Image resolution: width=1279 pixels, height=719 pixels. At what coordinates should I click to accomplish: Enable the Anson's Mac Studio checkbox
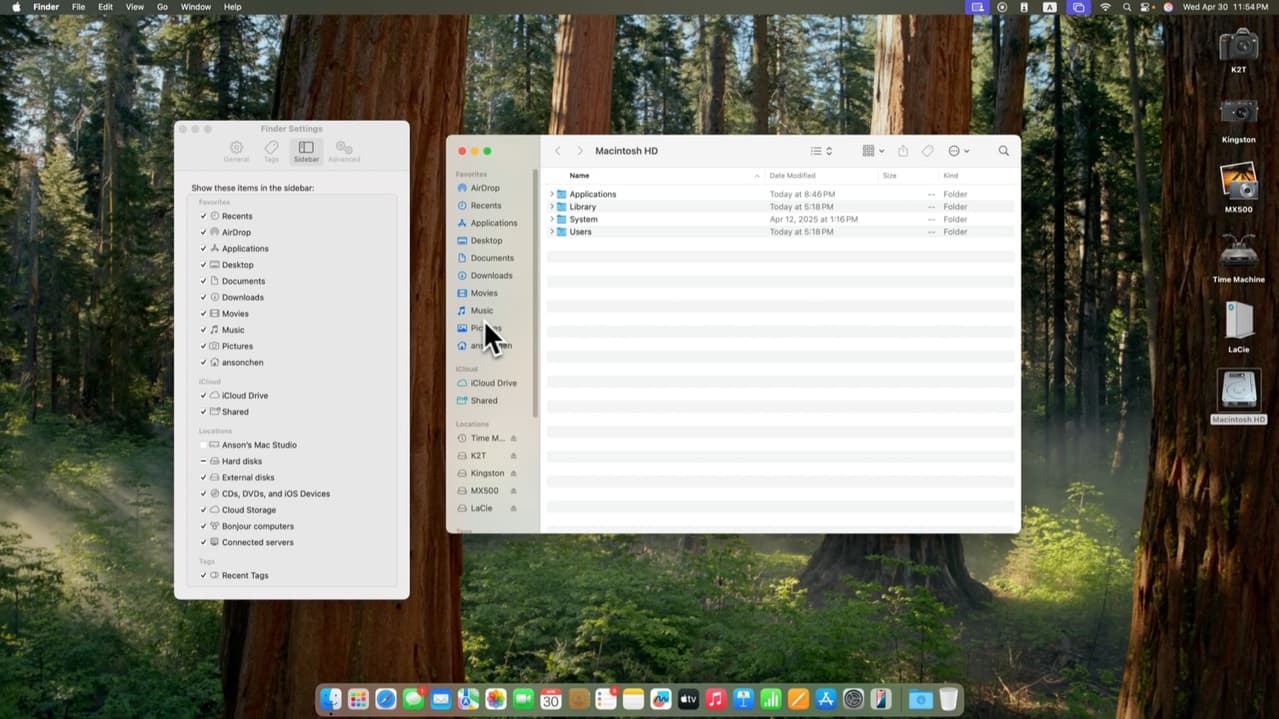coord(204,445)
